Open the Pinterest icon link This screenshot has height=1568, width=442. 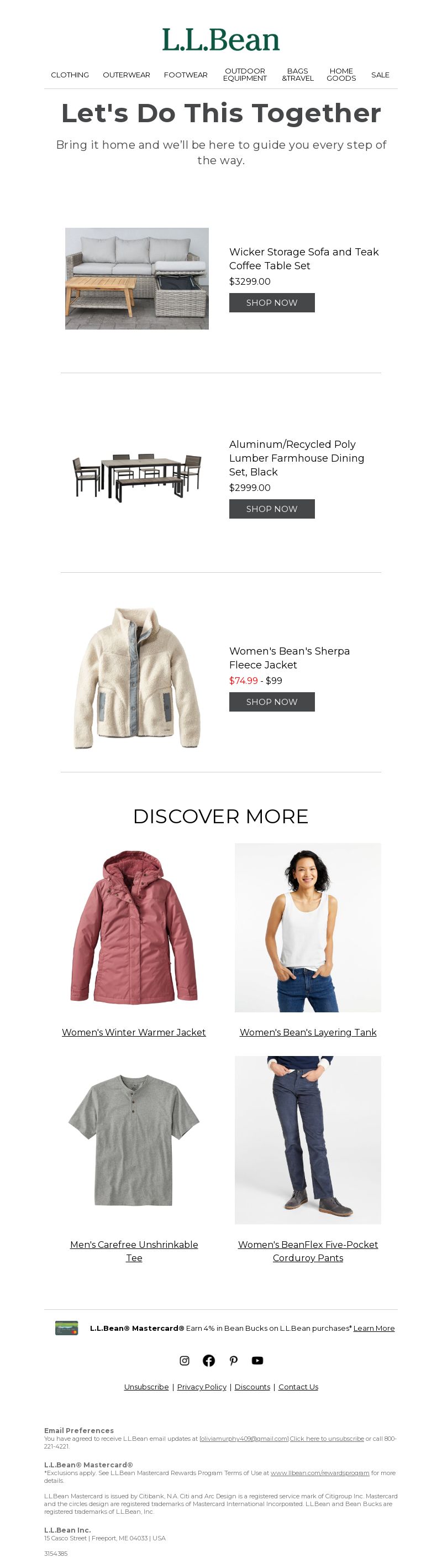coord(234,1361)
